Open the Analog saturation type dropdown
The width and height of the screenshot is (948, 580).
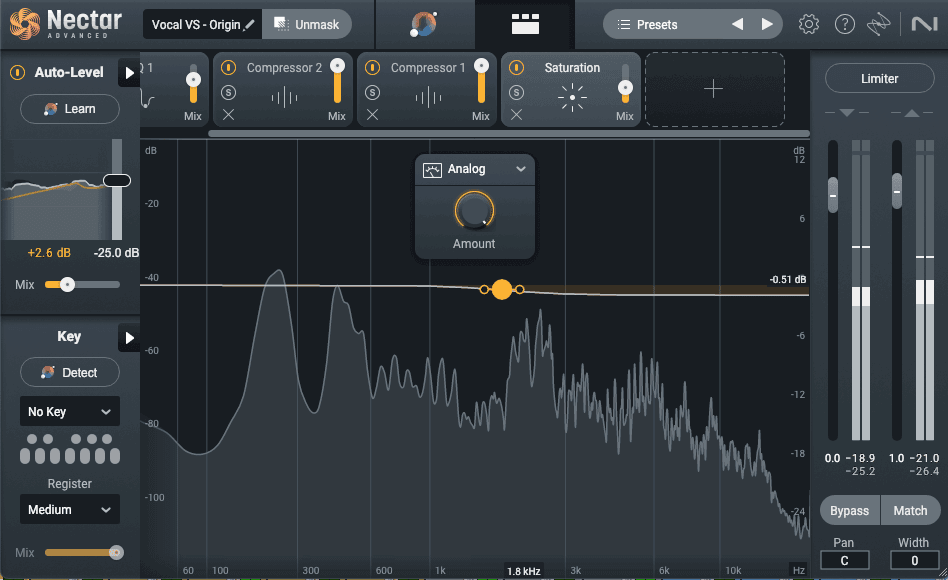tap(521, 169)
